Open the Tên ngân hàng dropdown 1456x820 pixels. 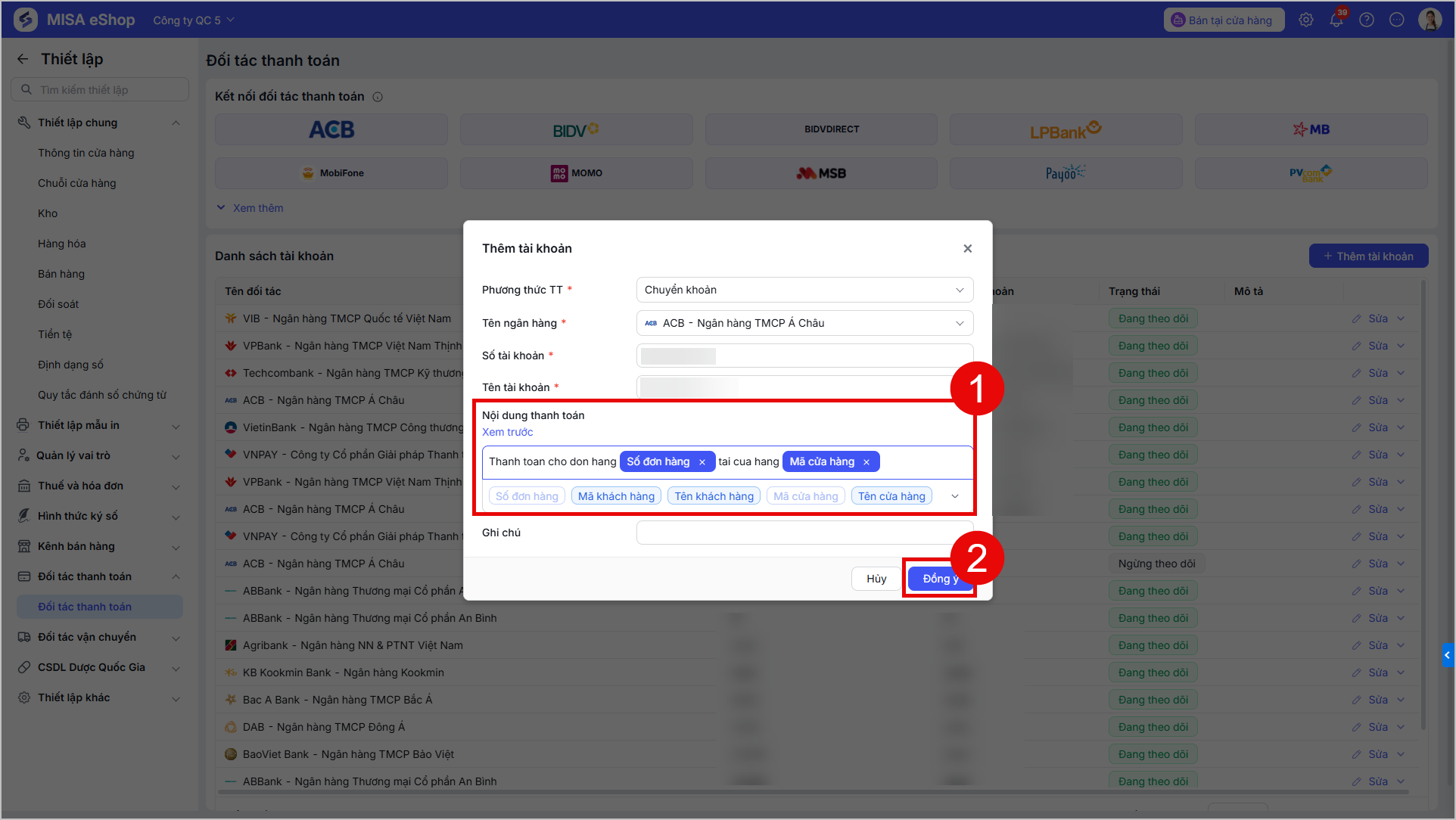(804, 323)
